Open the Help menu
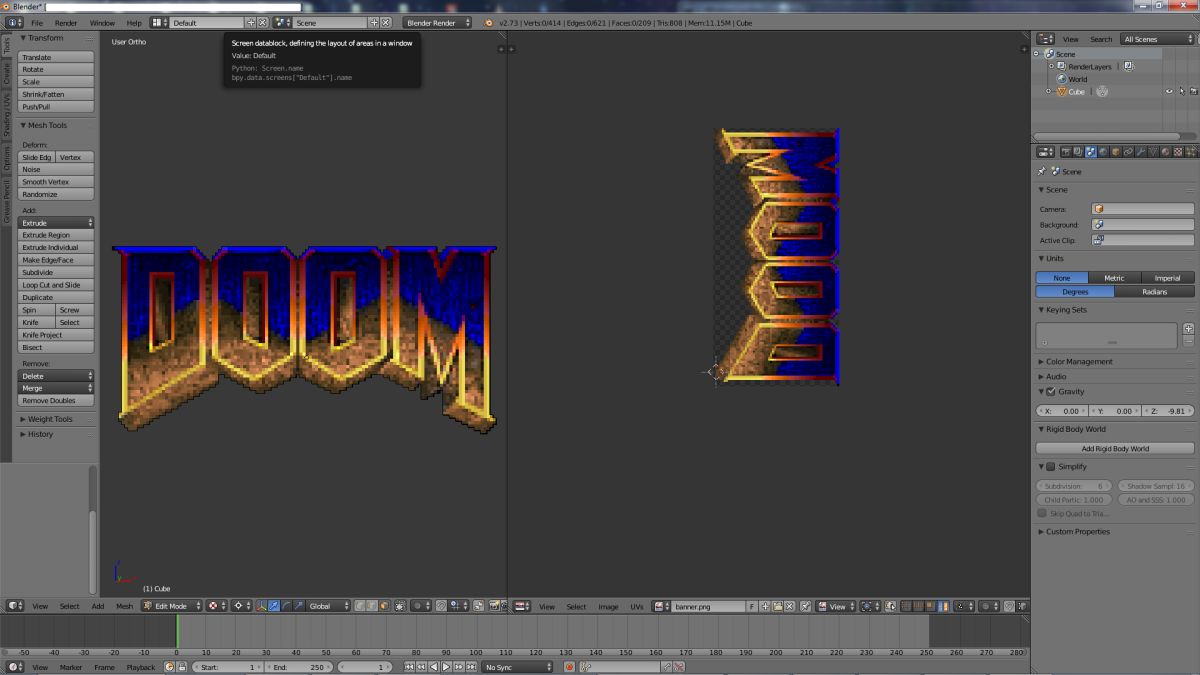The height and width of the screenshot is (675, 1200). [133, 22]
